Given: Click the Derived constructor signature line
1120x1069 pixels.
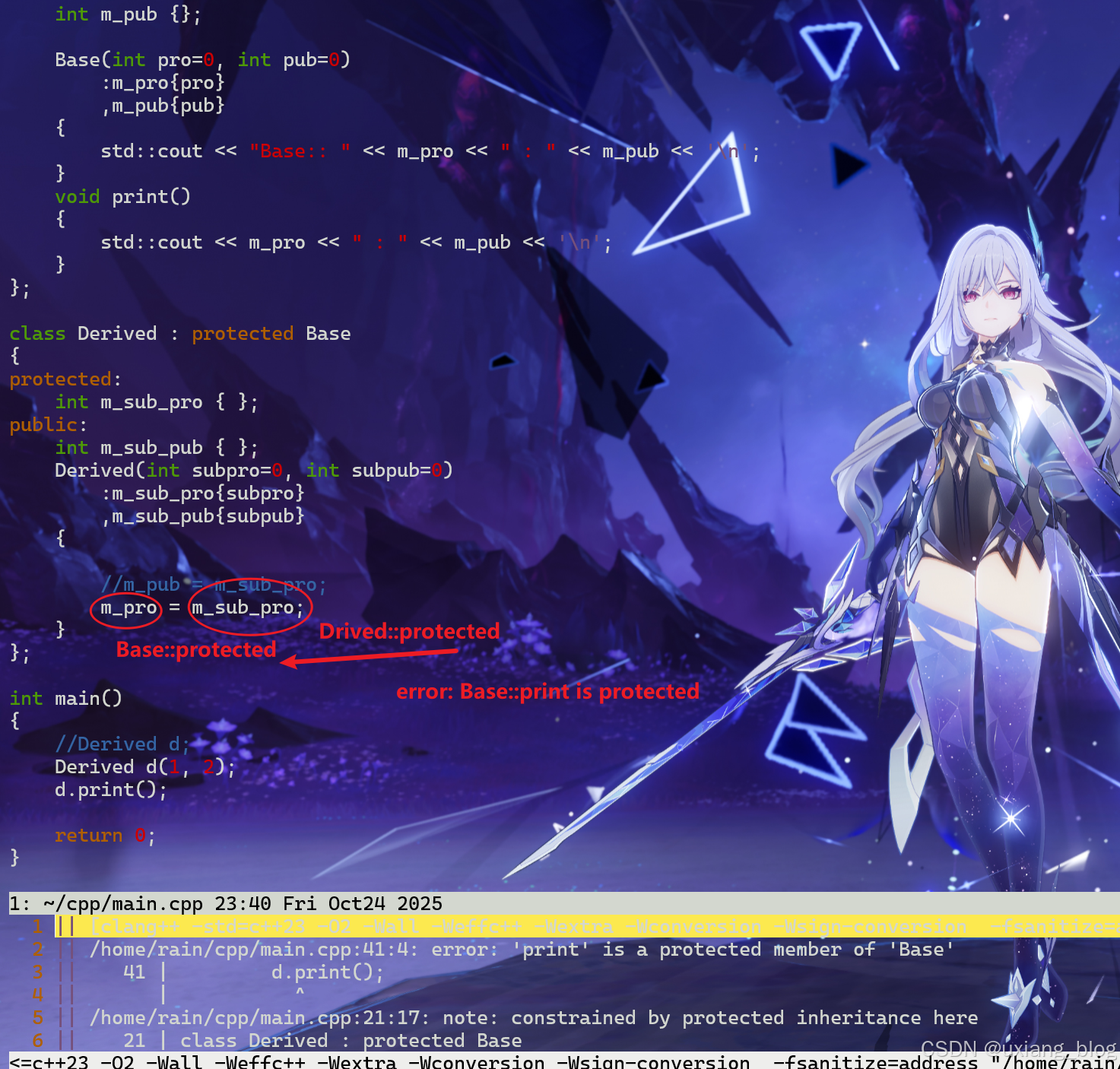Looking at the screenshot, I should coord(254,471).
